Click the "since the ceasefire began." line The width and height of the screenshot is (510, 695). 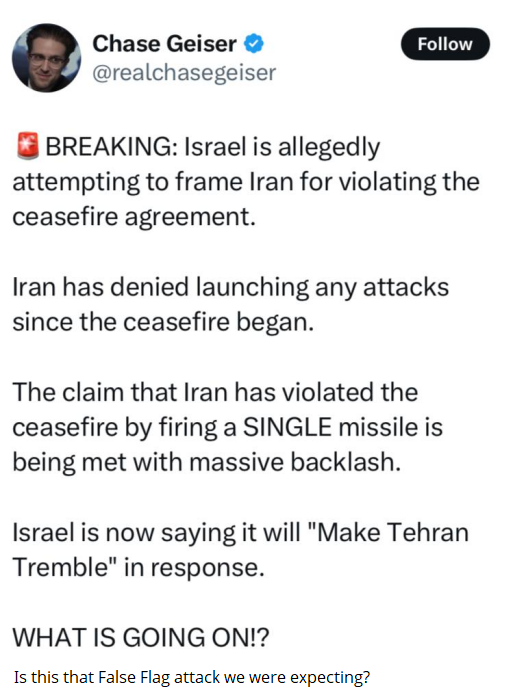tap(163, 322)
